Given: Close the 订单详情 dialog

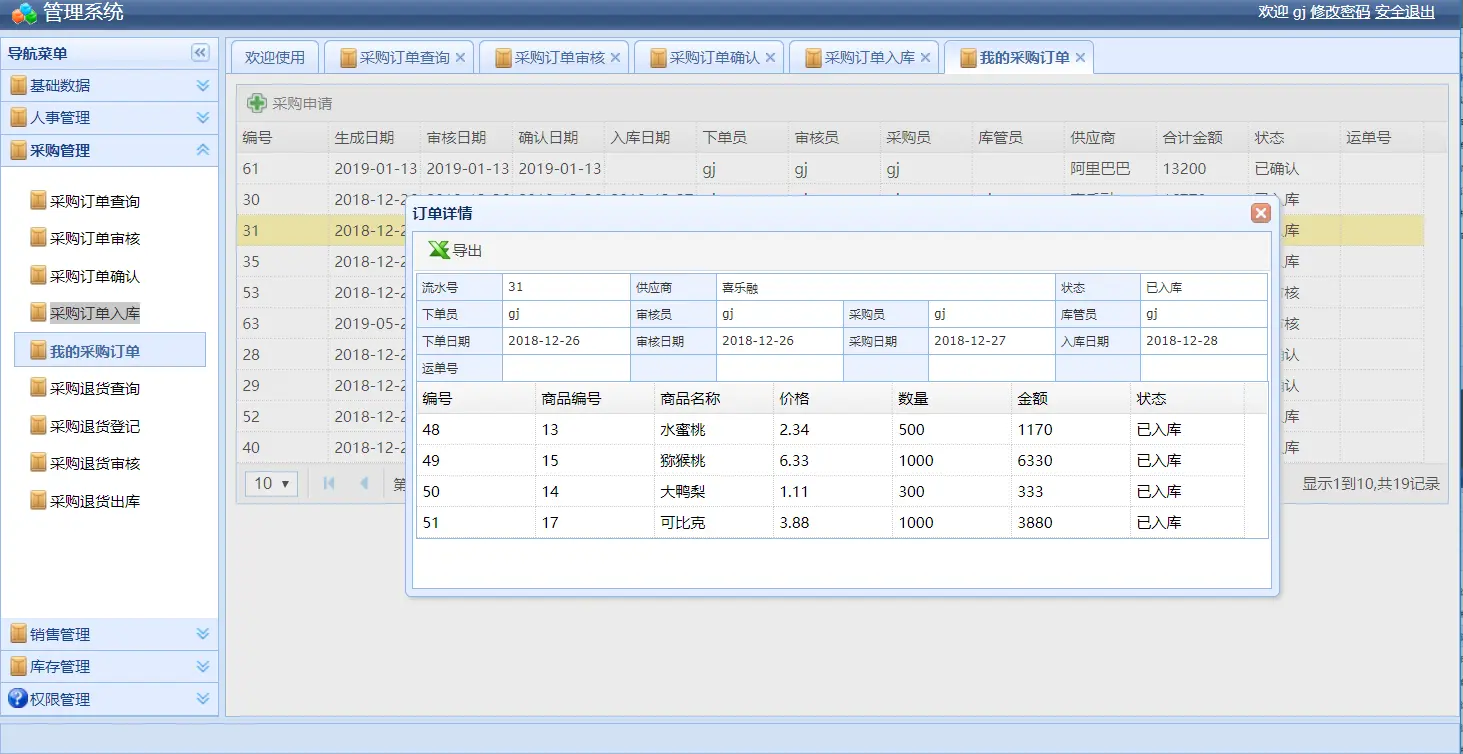Looking at the screenshot, I should (x=1261, y=213).
